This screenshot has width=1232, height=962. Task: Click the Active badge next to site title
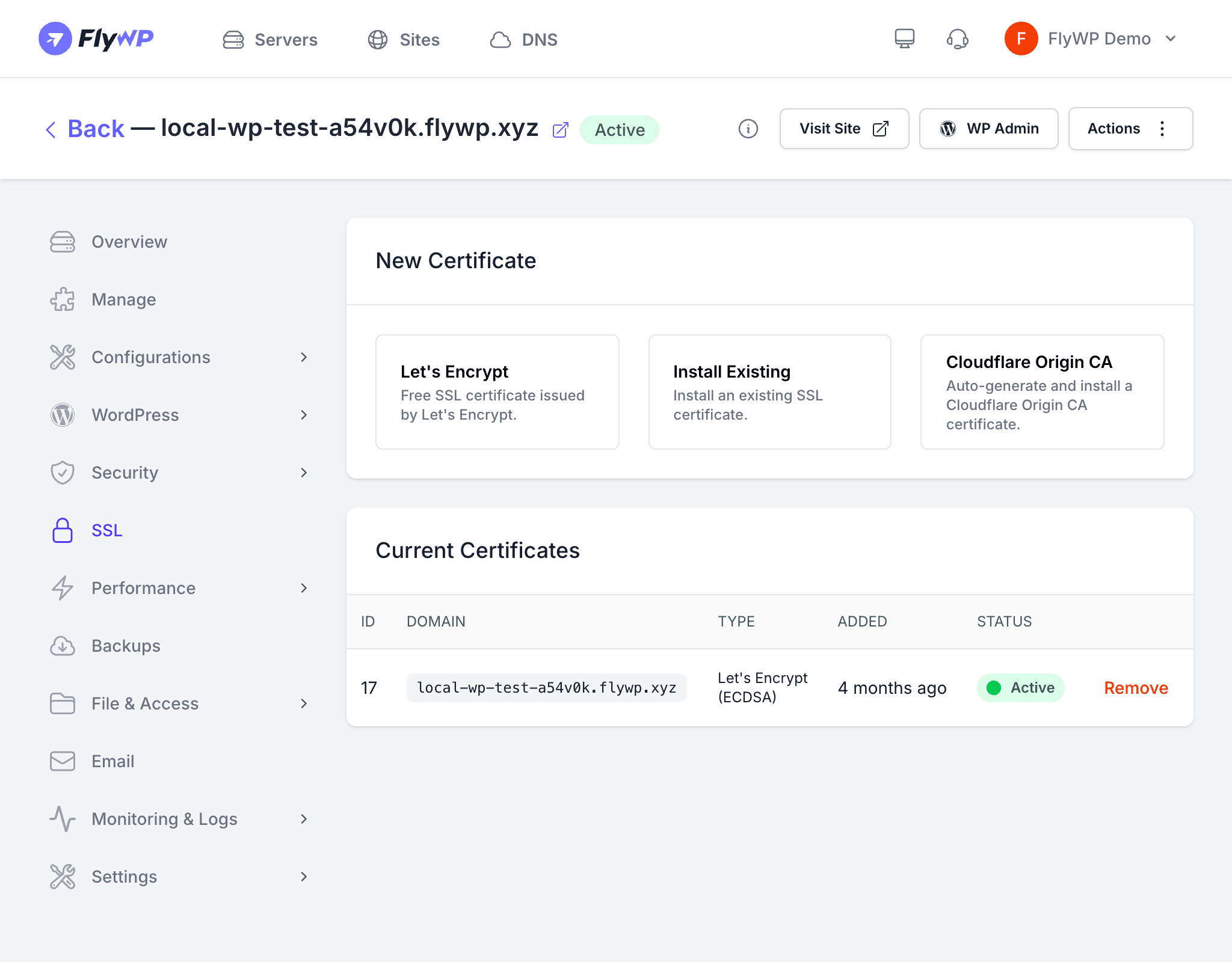[x=620, y=130]
